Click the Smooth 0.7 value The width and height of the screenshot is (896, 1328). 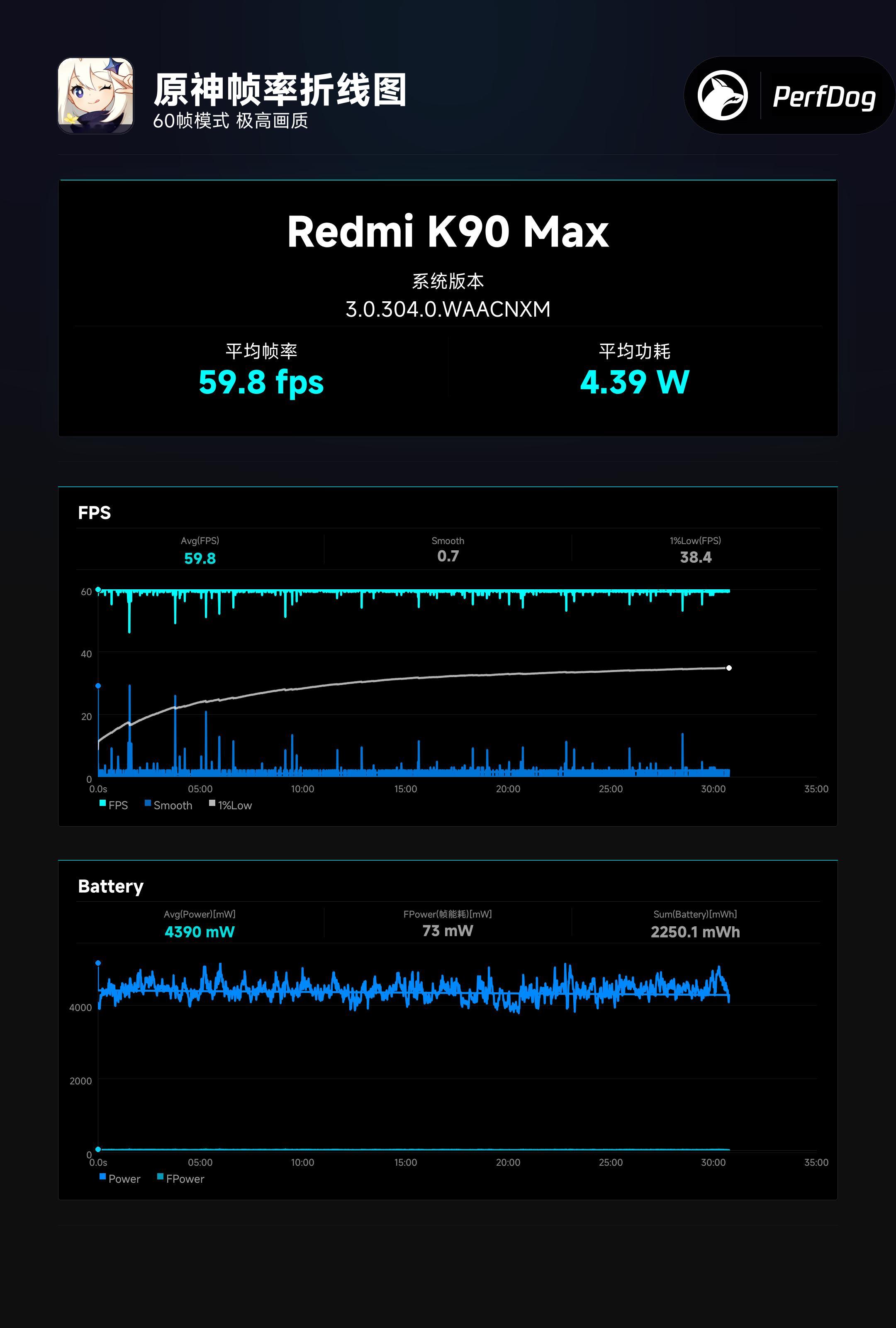pyautogui.click(x=448, y=556)
